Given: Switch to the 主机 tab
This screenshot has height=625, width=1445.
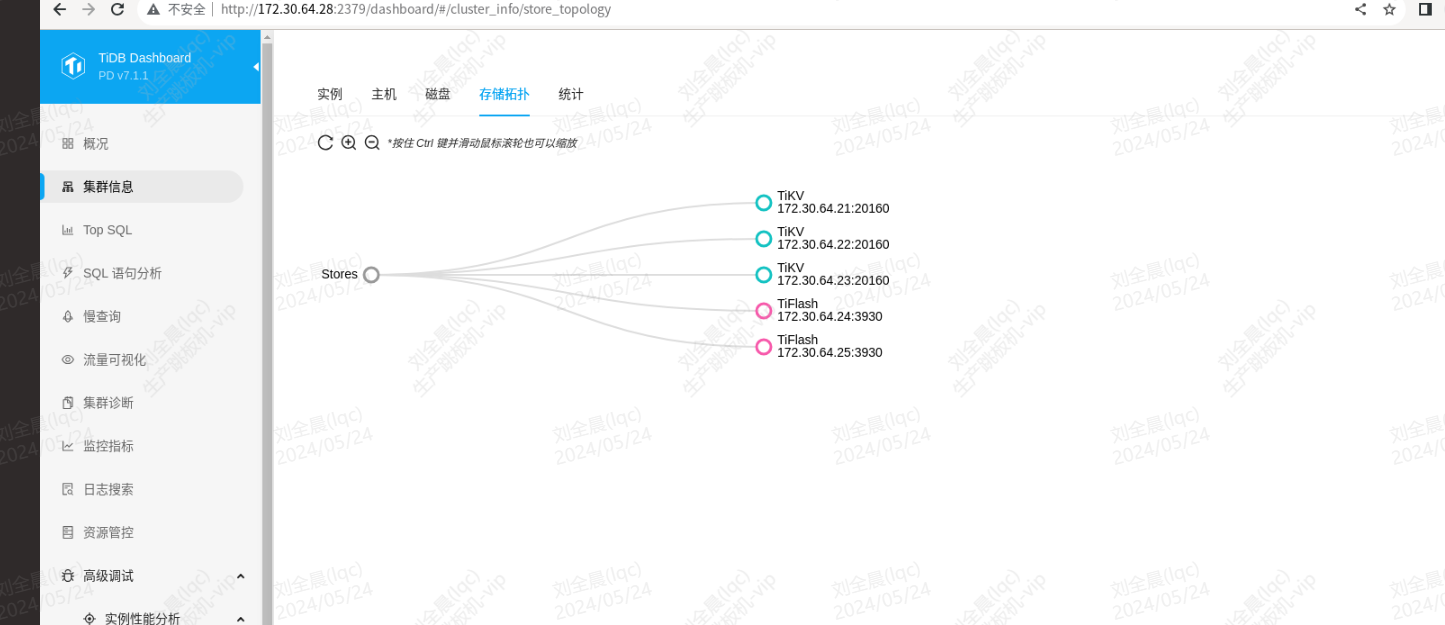Looking at the screenshot, I should [x=384, y=94].
